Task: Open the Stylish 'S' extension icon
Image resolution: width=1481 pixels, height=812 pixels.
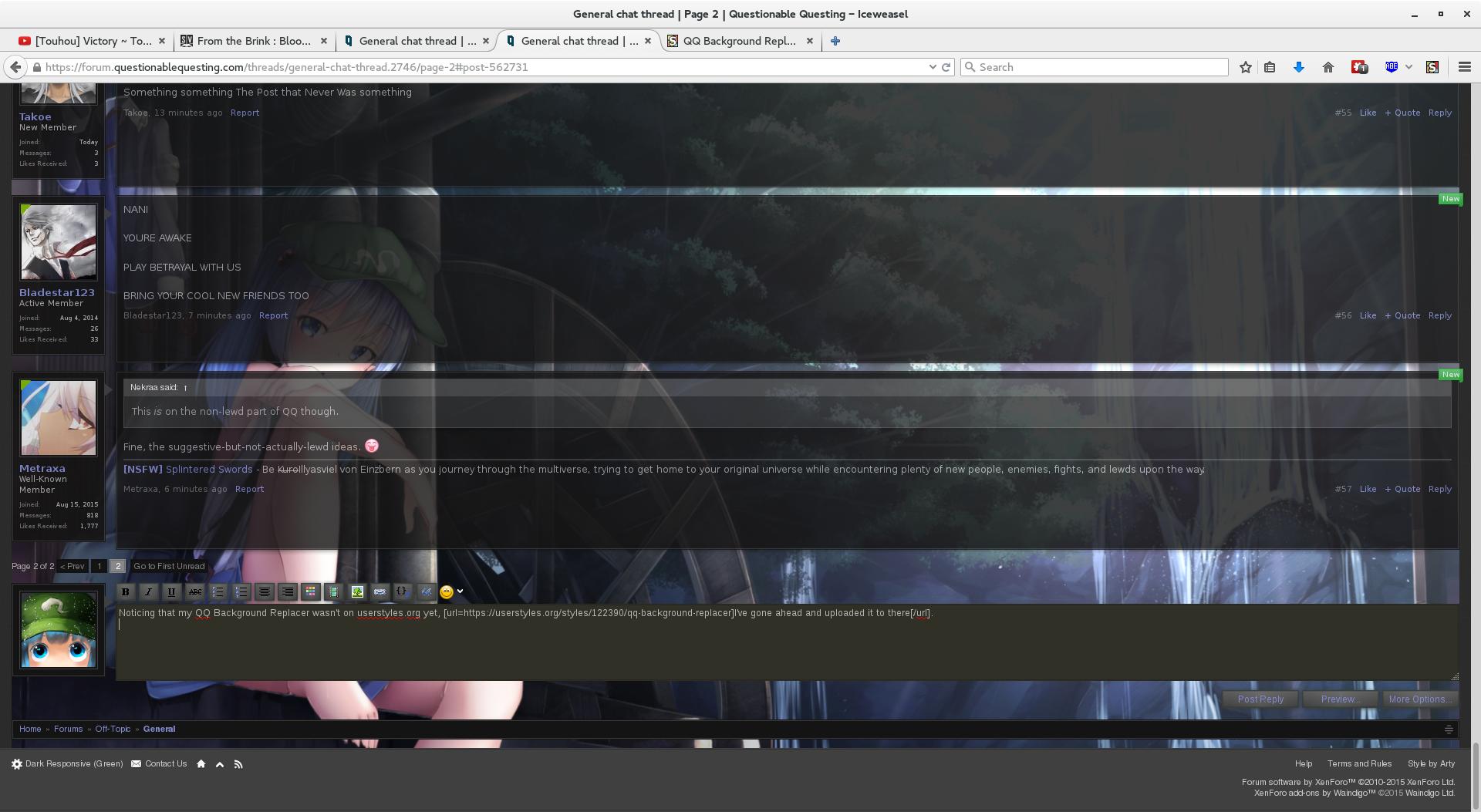Action: (x=1432, y=67)
